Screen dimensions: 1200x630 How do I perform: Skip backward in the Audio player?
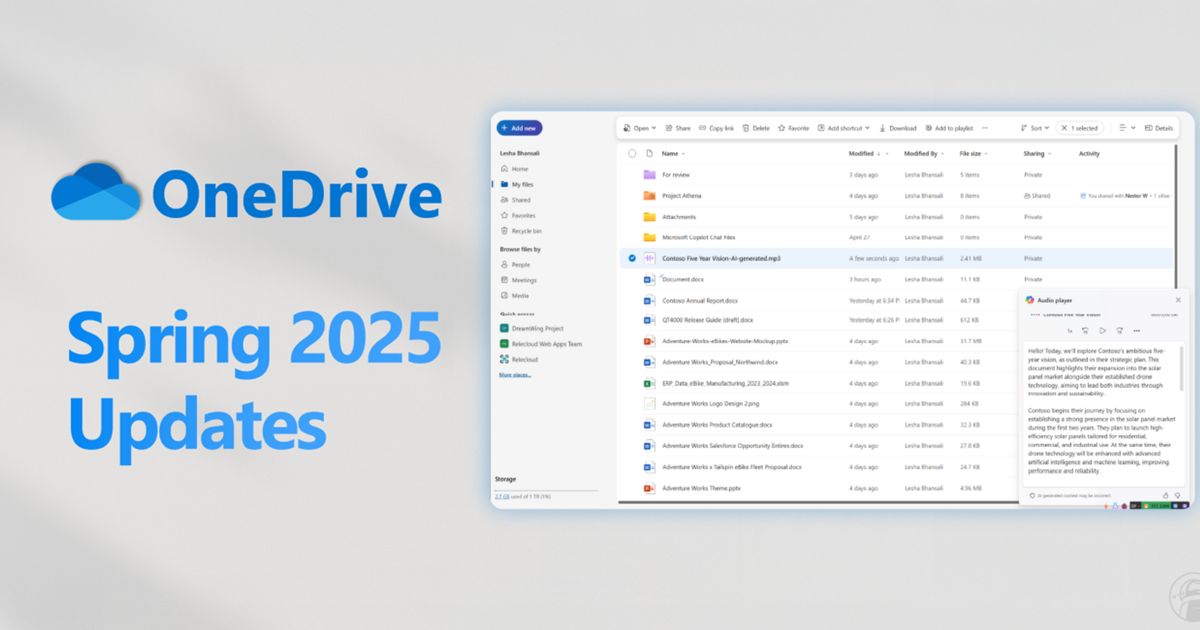(x=1086, y=330)
